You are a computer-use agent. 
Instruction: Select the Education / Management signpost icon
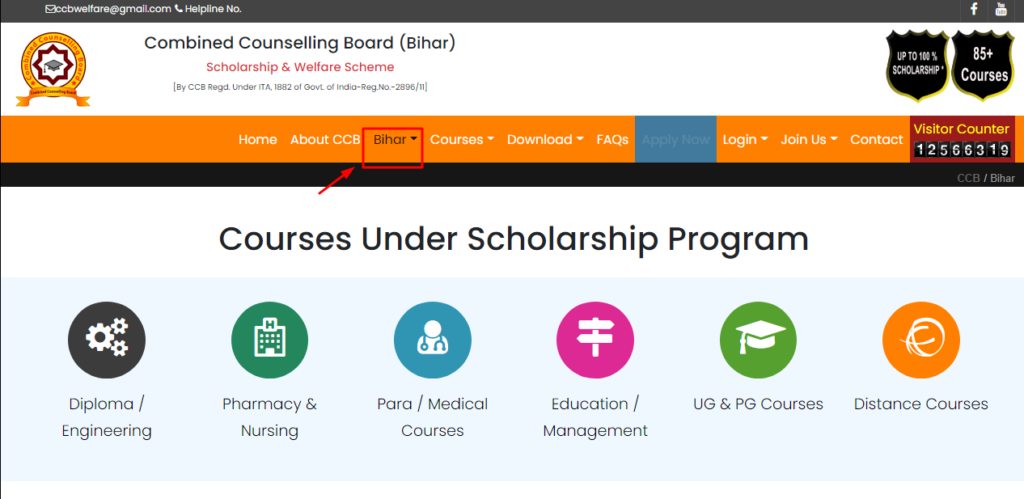point(595,340)
